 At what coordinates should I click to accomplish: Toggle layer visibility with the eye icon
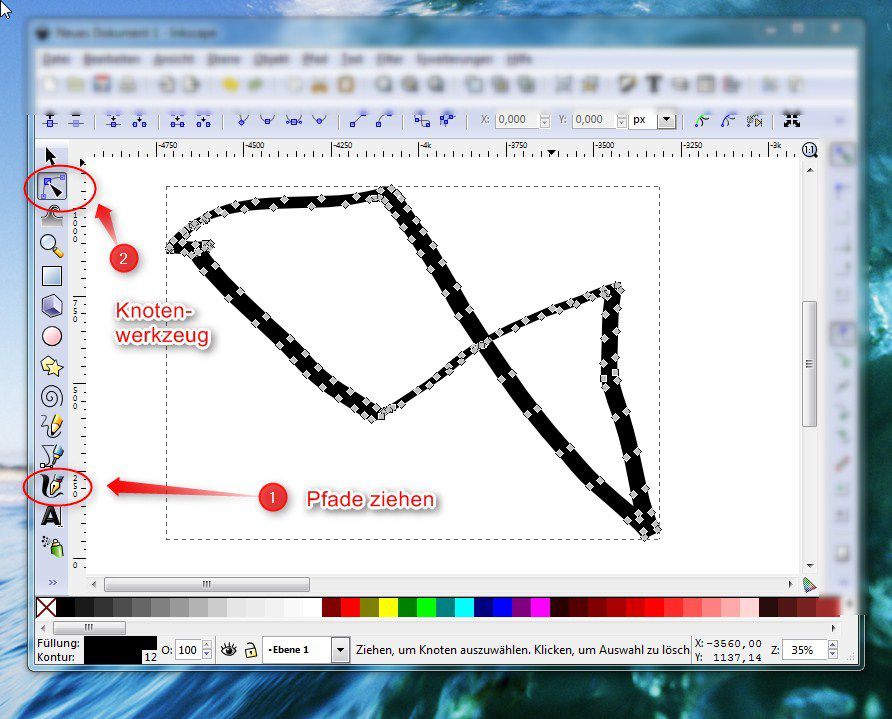point(228,650)
